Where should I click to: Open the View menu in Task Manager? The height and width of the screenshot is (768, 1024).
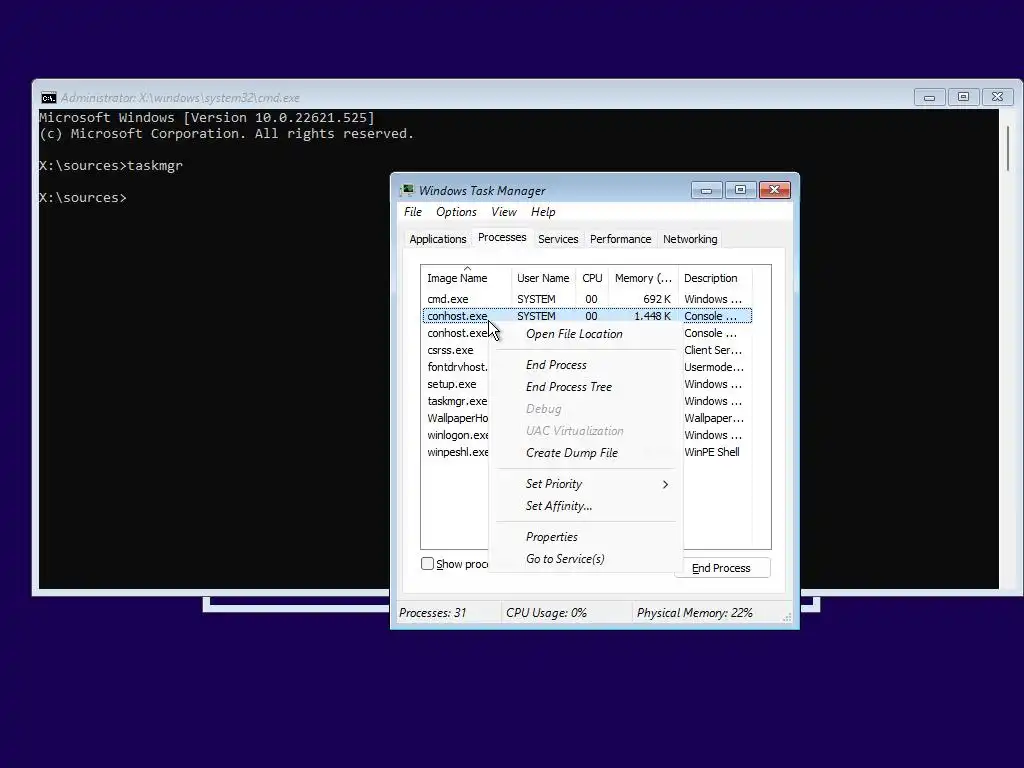click(x=504, y=212)
